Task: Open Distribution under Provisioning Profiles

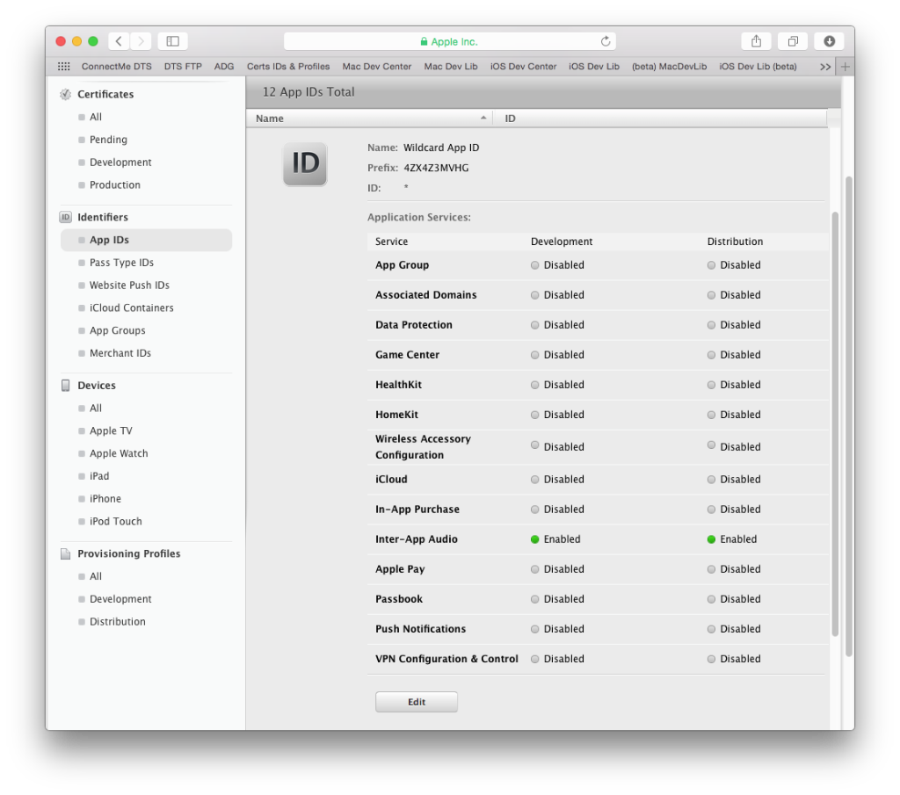Action: [x=117, y=622]
